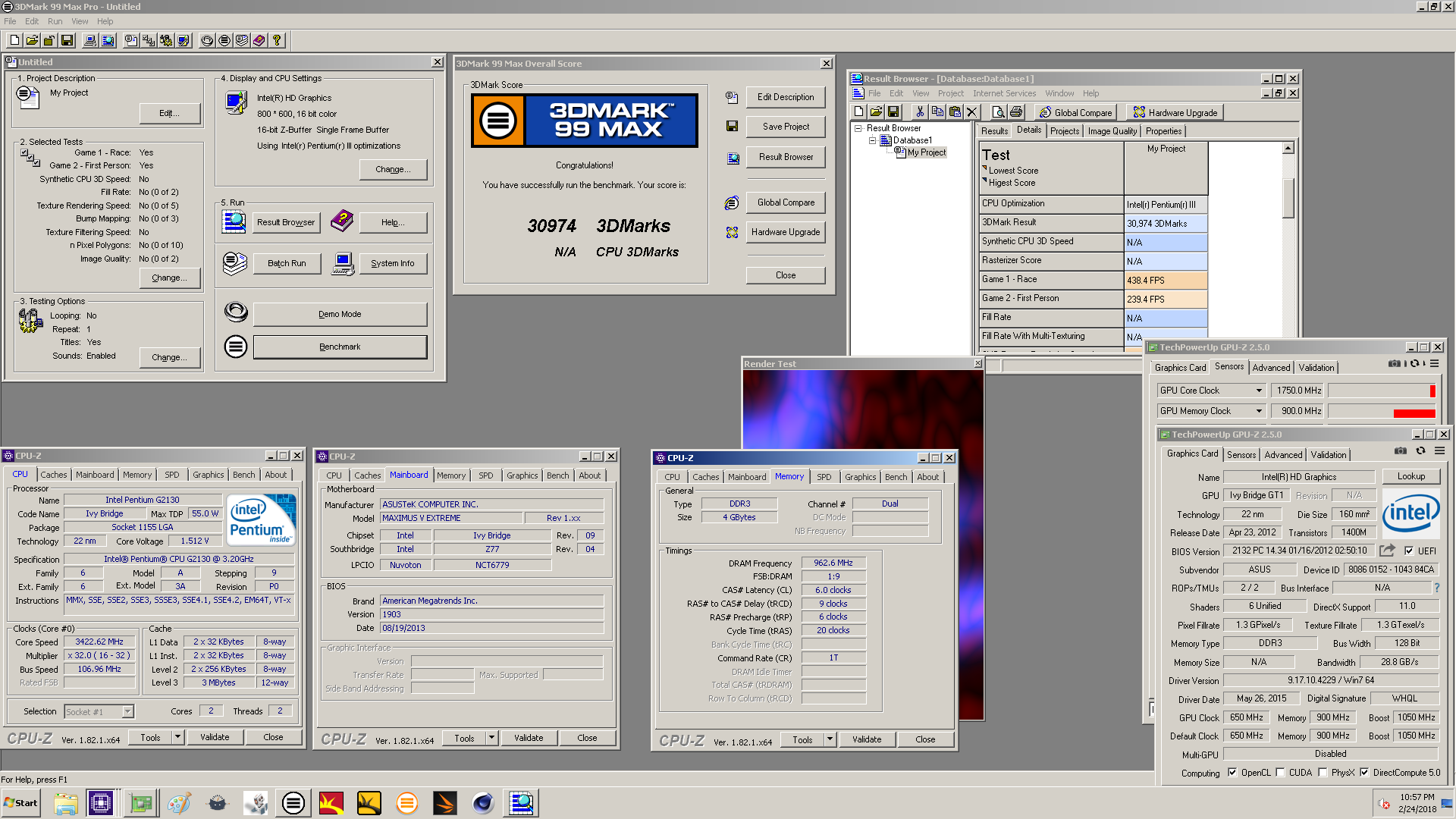Click Global Compare in Overall Score dialog
This screenshot has height=819, width=1456.
click(x=786, y=202)
